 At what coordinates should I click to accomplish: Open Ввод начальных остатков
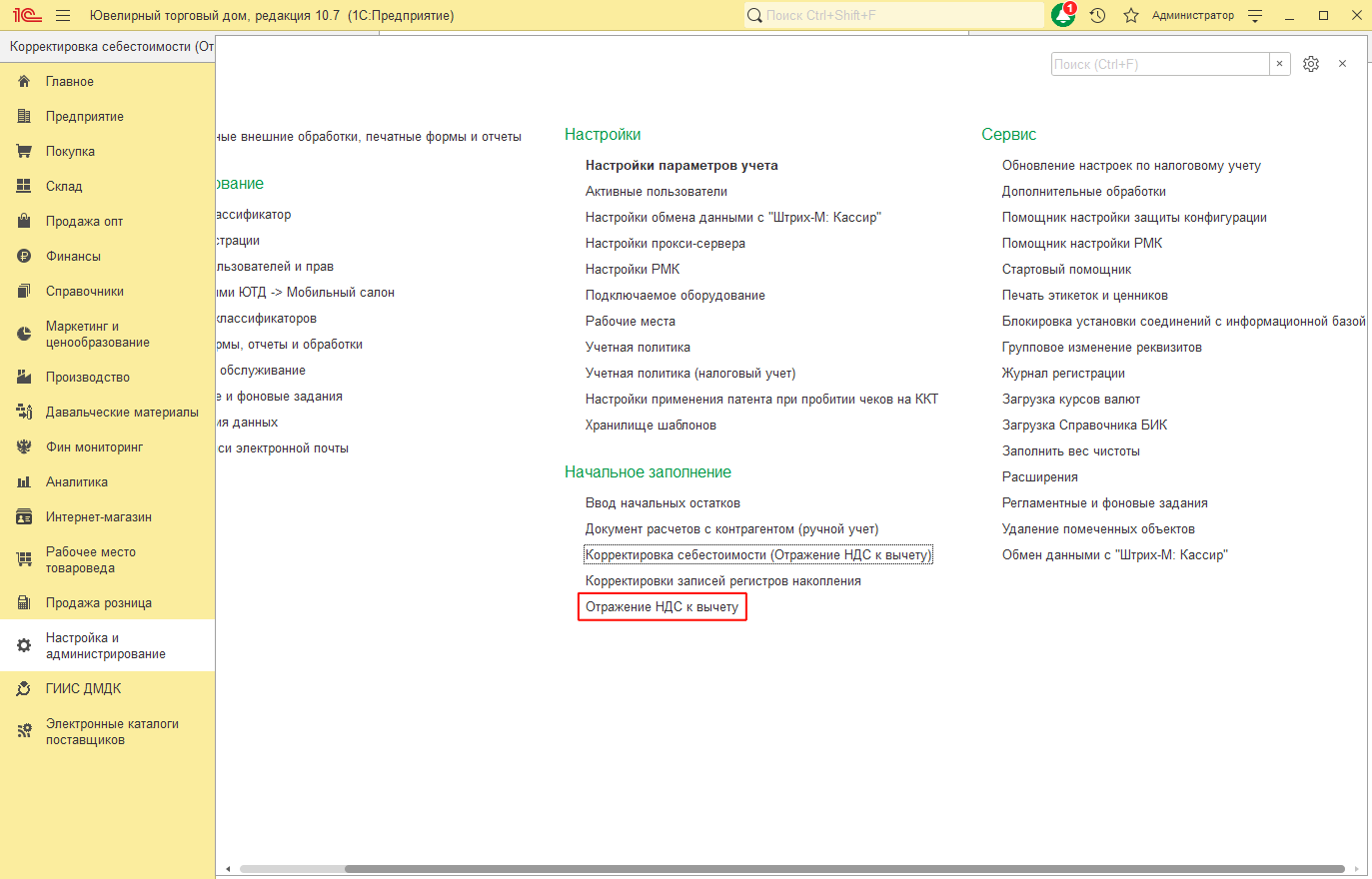(x=663, y=503)
